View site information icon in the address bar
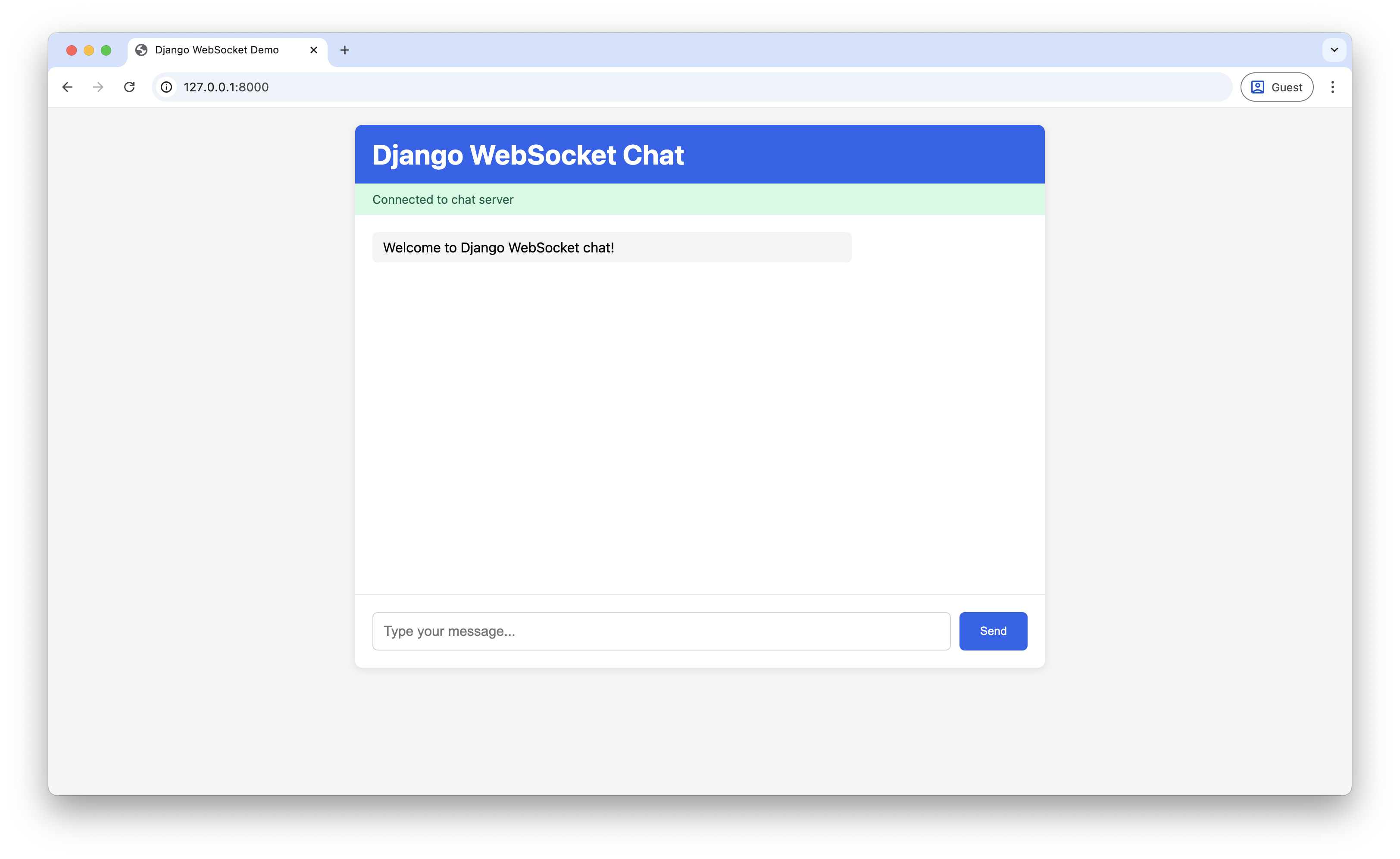The width and height of the screenshot is (1400, 859). pyautogui.click(x=166, y=87)
